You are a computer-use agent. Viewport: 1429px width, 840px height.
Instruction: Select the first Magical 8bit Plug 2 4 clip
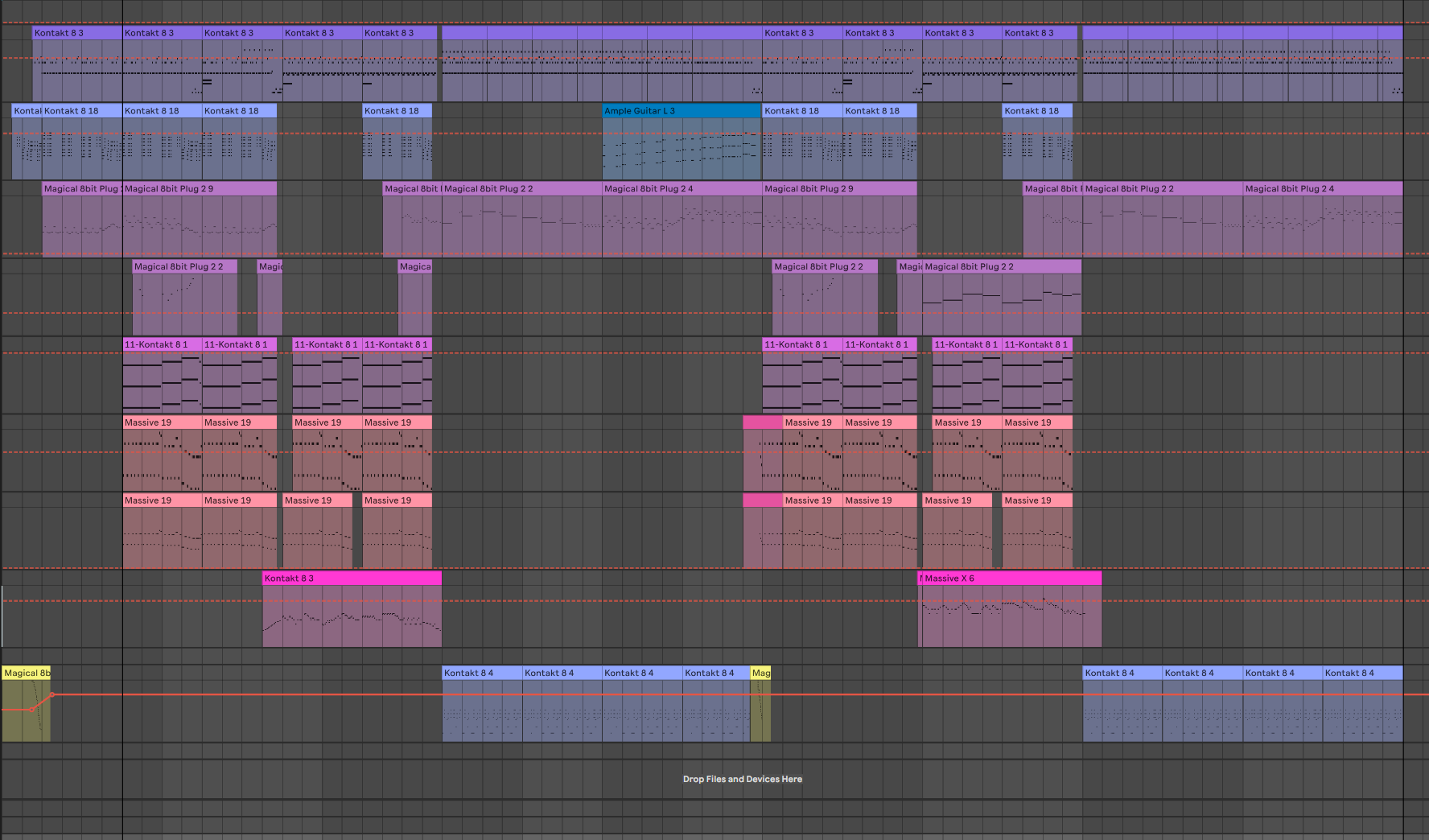point(682,219)
